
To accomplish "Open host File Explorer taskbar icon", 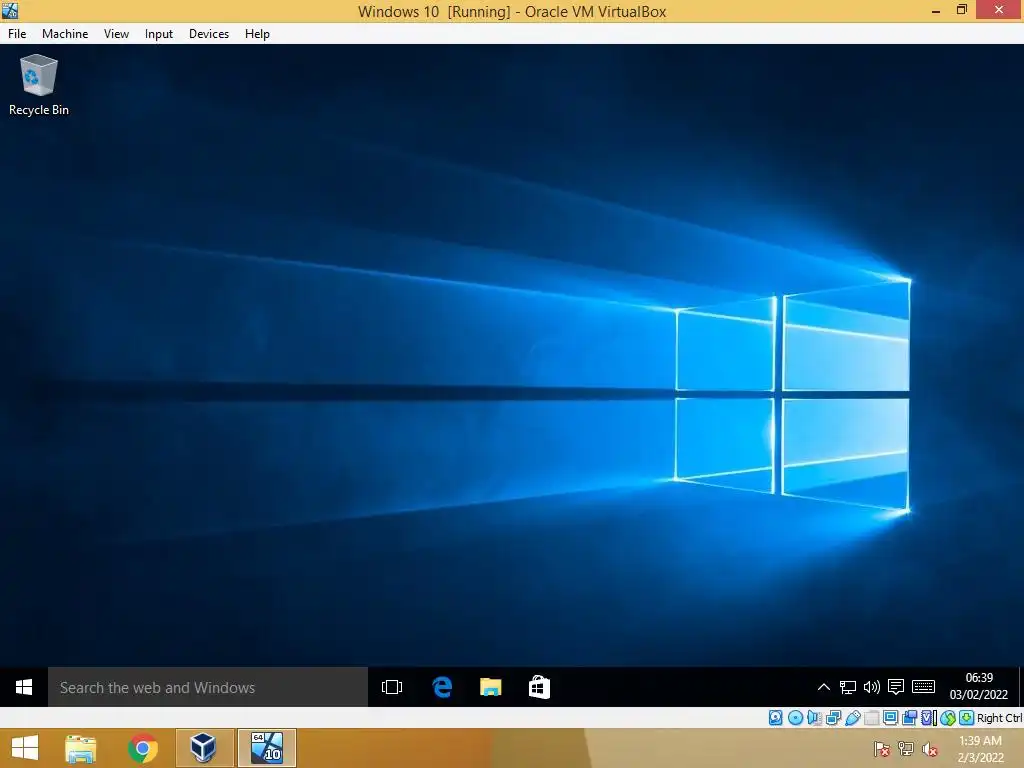I will pyautogui.click(x=80, y=748).
